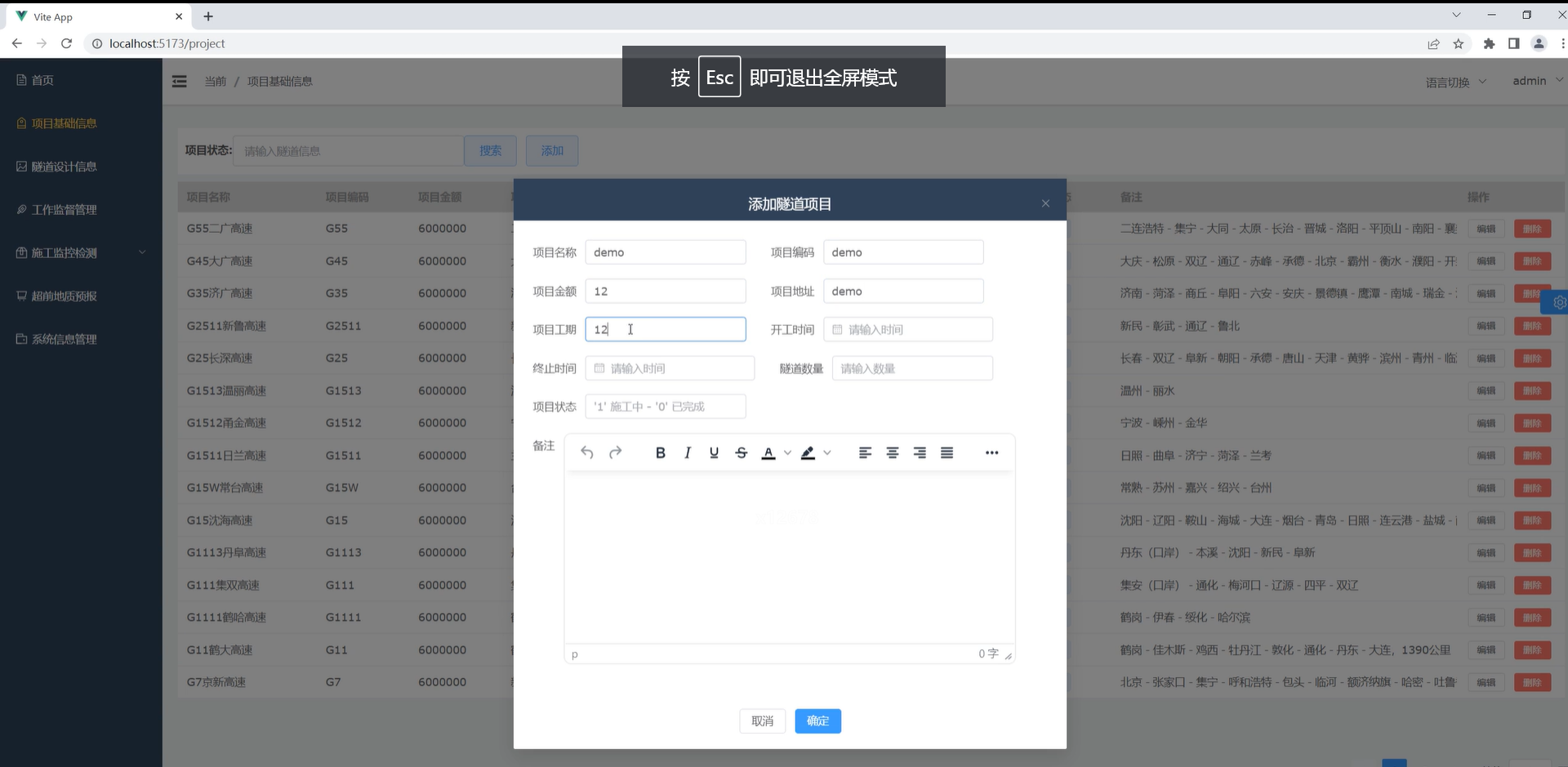The image size is (1568, 767).
Task: Collapse the sidebar with hamburger icon
Action: point(180,81)
